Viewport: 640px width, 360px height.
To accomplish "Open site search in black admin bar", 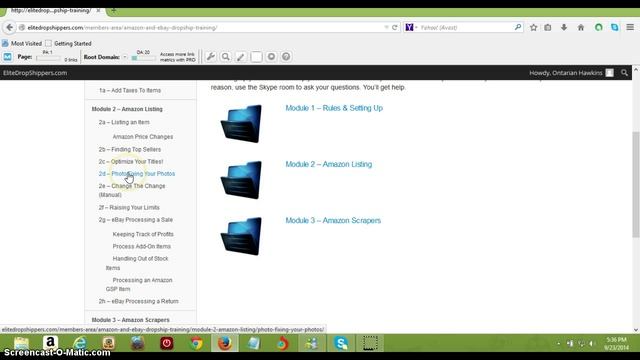I will [x=624, y=73].
